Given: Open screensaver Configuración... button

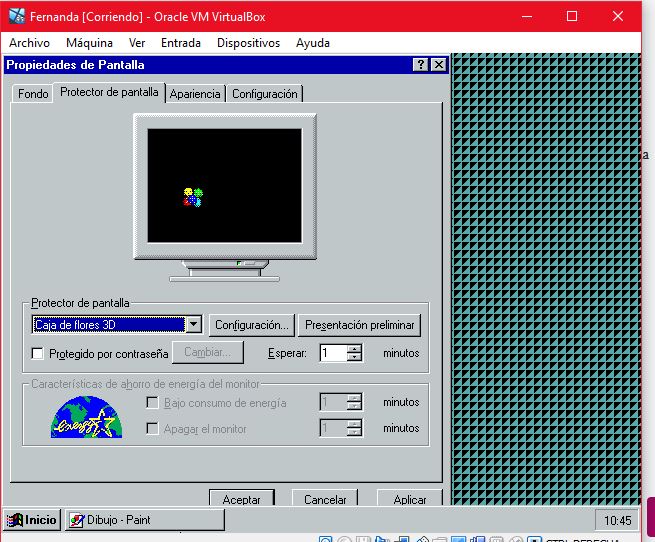Looking at the screenshot, I should [252, 325].
